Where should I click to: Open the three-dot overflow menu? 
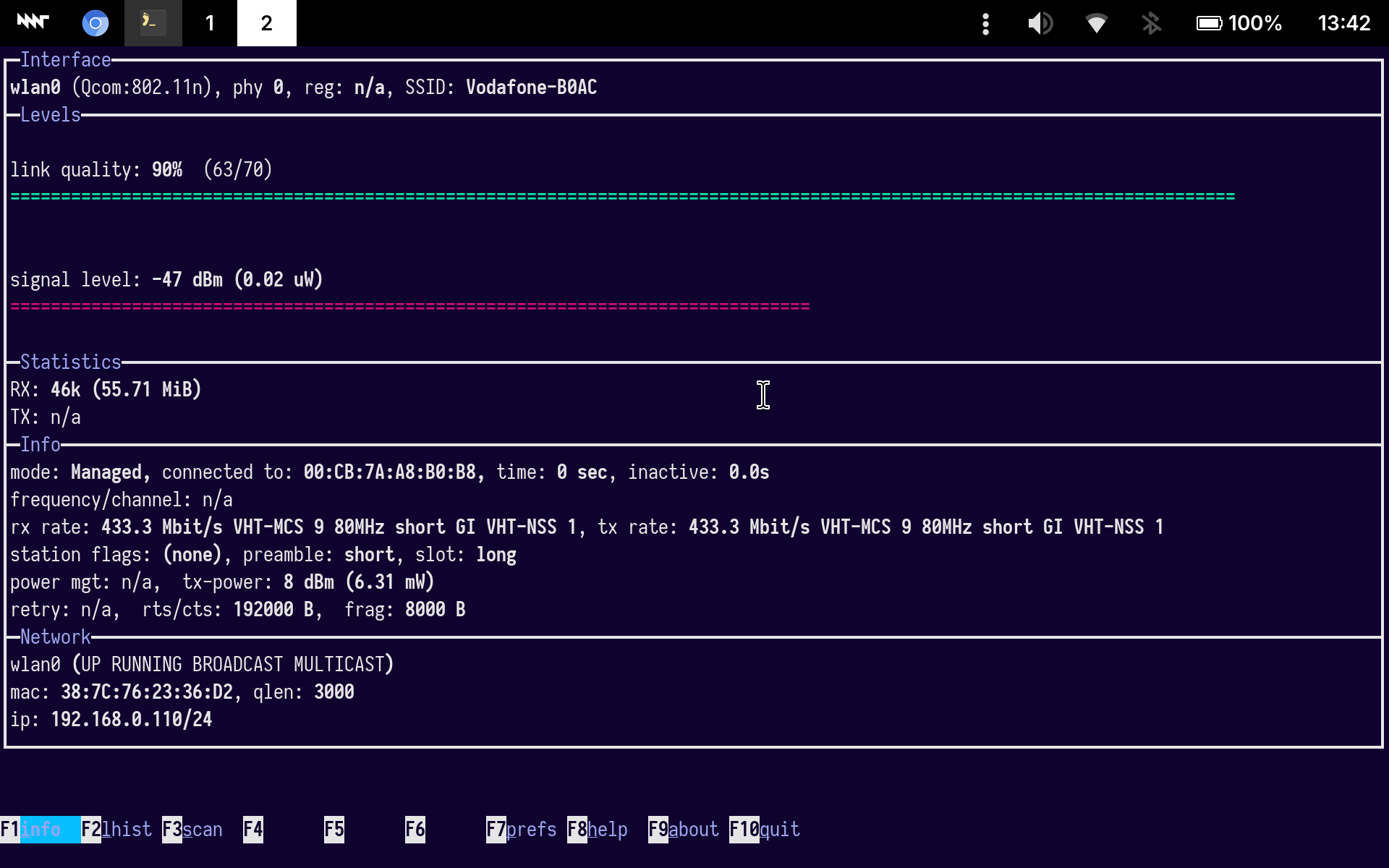[985, 23]
